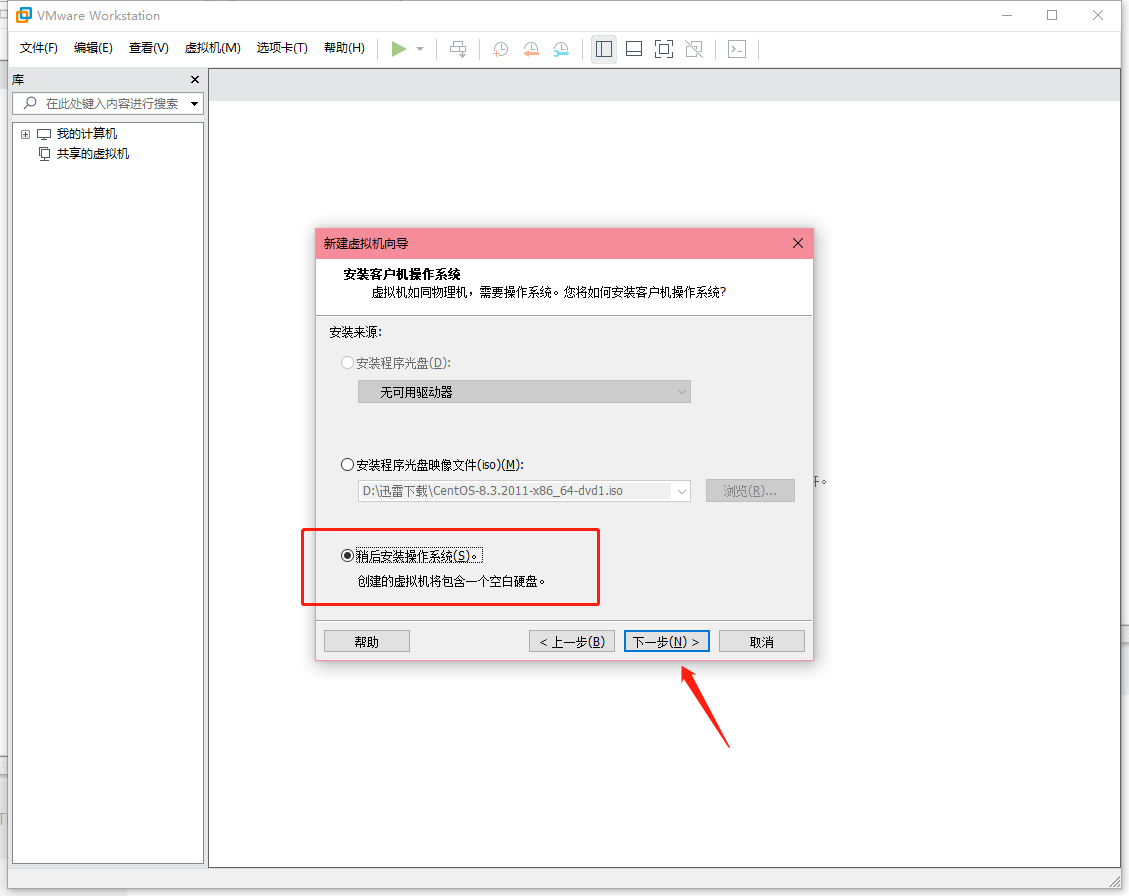Open the snapshot manager toolbar icon
This screenshot has height=896, width=1129.
point(561,49)
